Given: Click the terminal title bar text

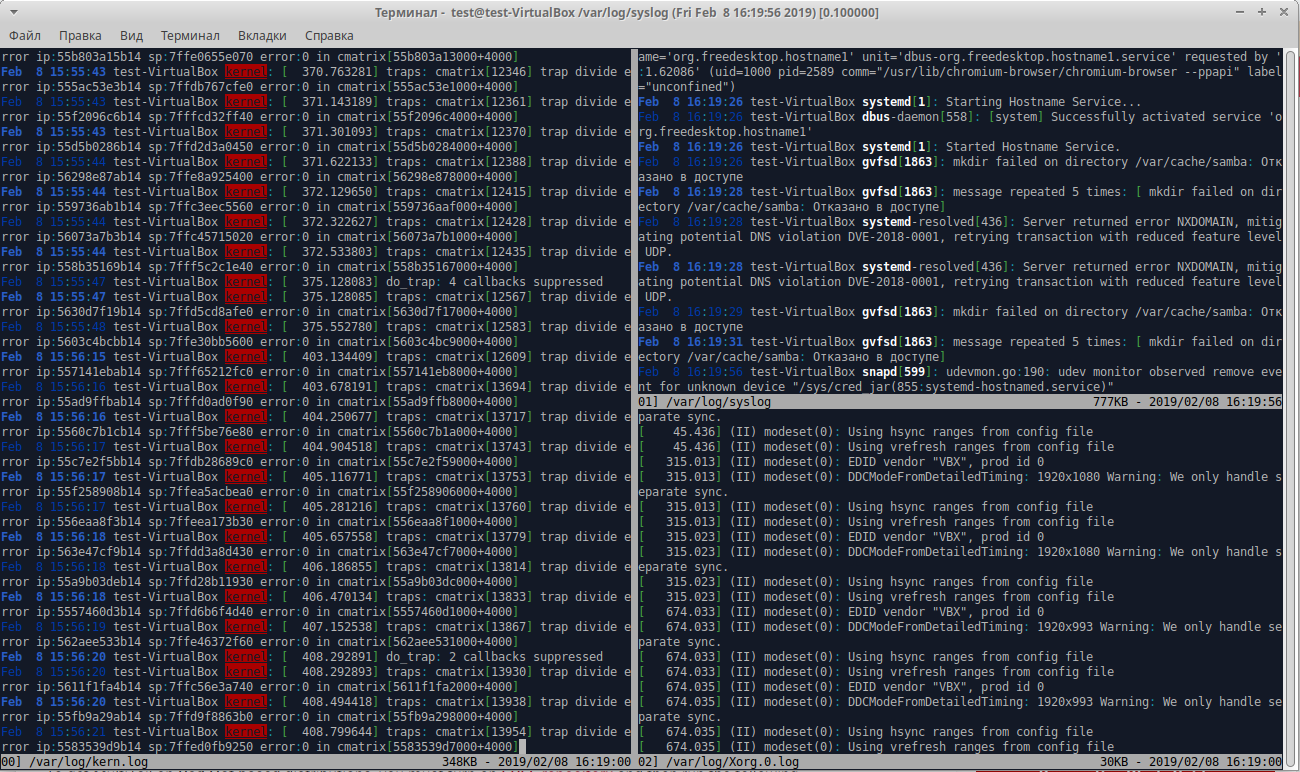Looking at the screenshot, I should coord(640,13).
